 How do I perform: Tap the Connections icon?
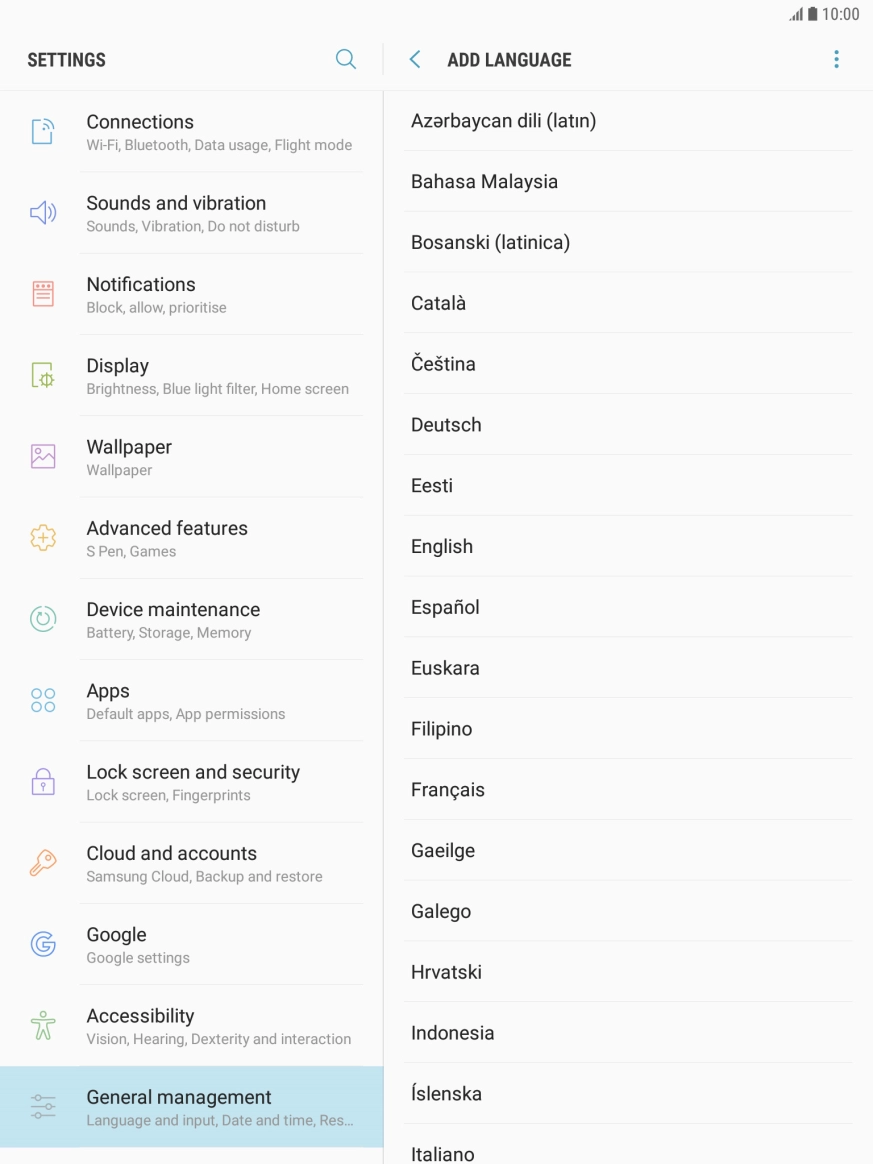tap(43, 132)
